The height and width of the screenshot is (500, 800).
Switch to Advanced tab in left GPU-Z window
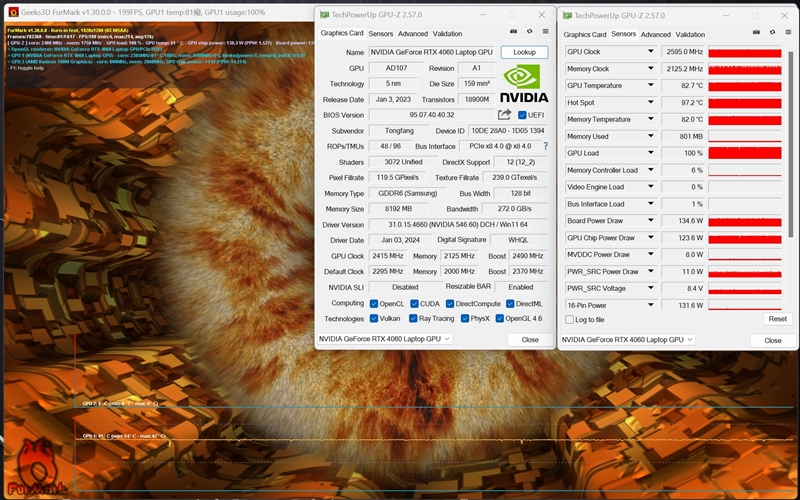point(413,34)
